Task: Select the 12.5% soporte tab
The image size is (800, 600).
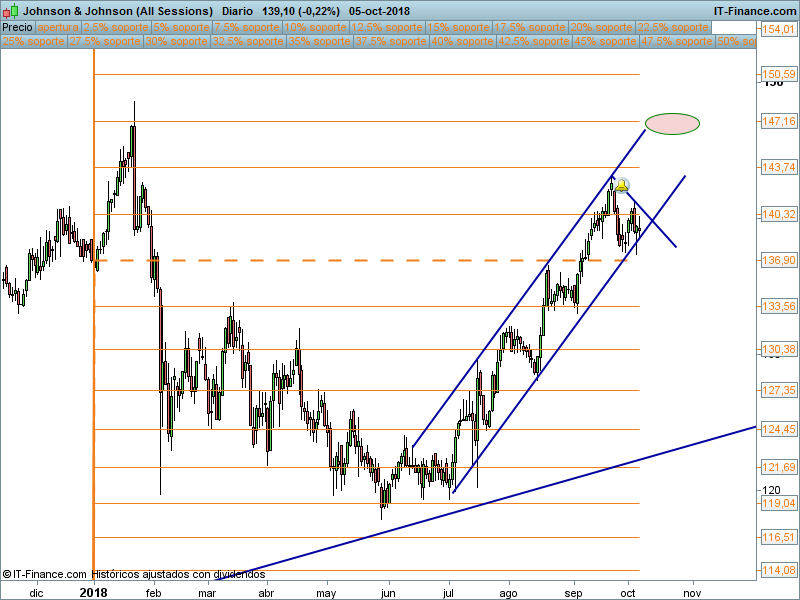Action: click(386, 28)
